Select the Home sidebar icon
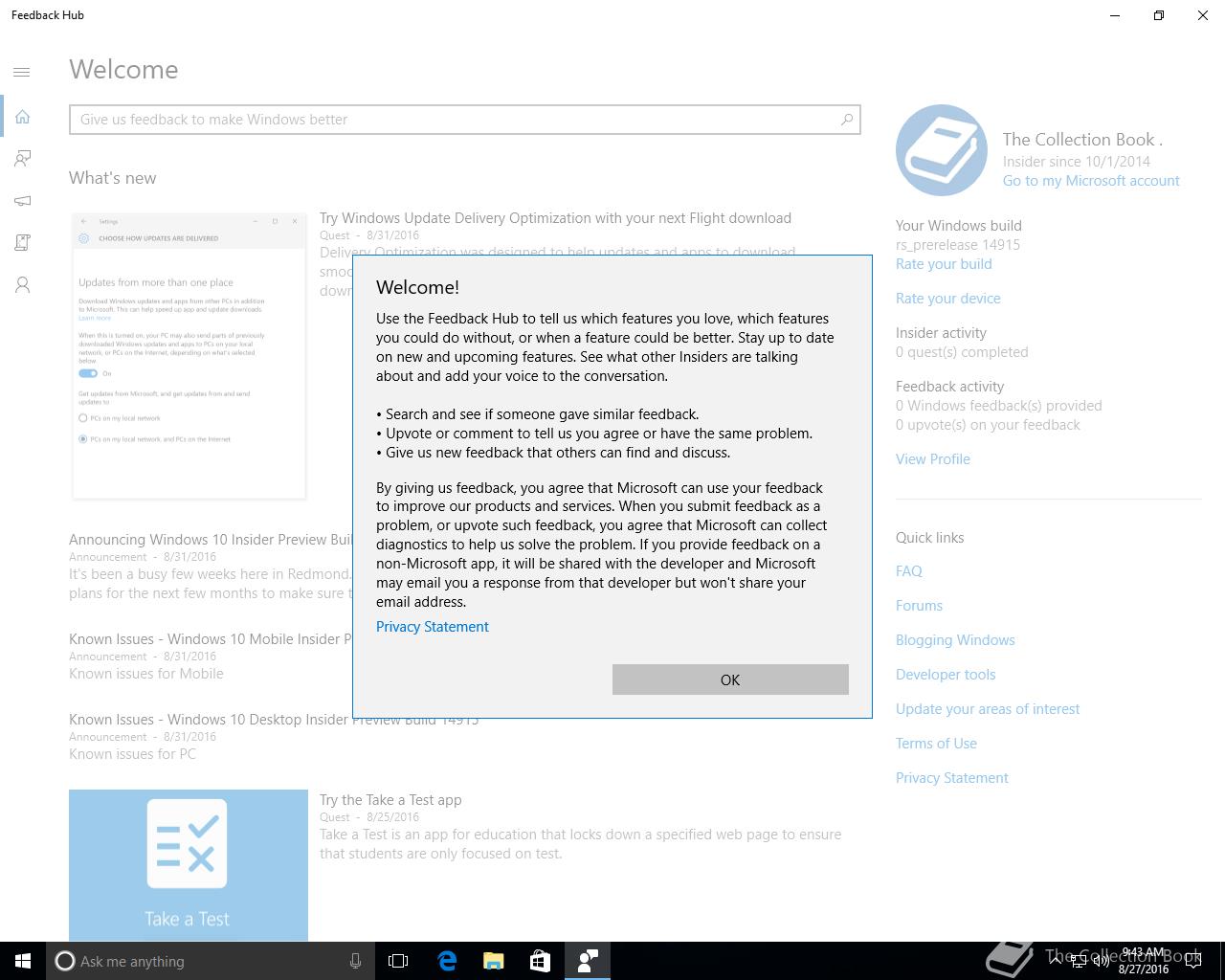Viewport: 1225px width, 980px height. [22, 117]
